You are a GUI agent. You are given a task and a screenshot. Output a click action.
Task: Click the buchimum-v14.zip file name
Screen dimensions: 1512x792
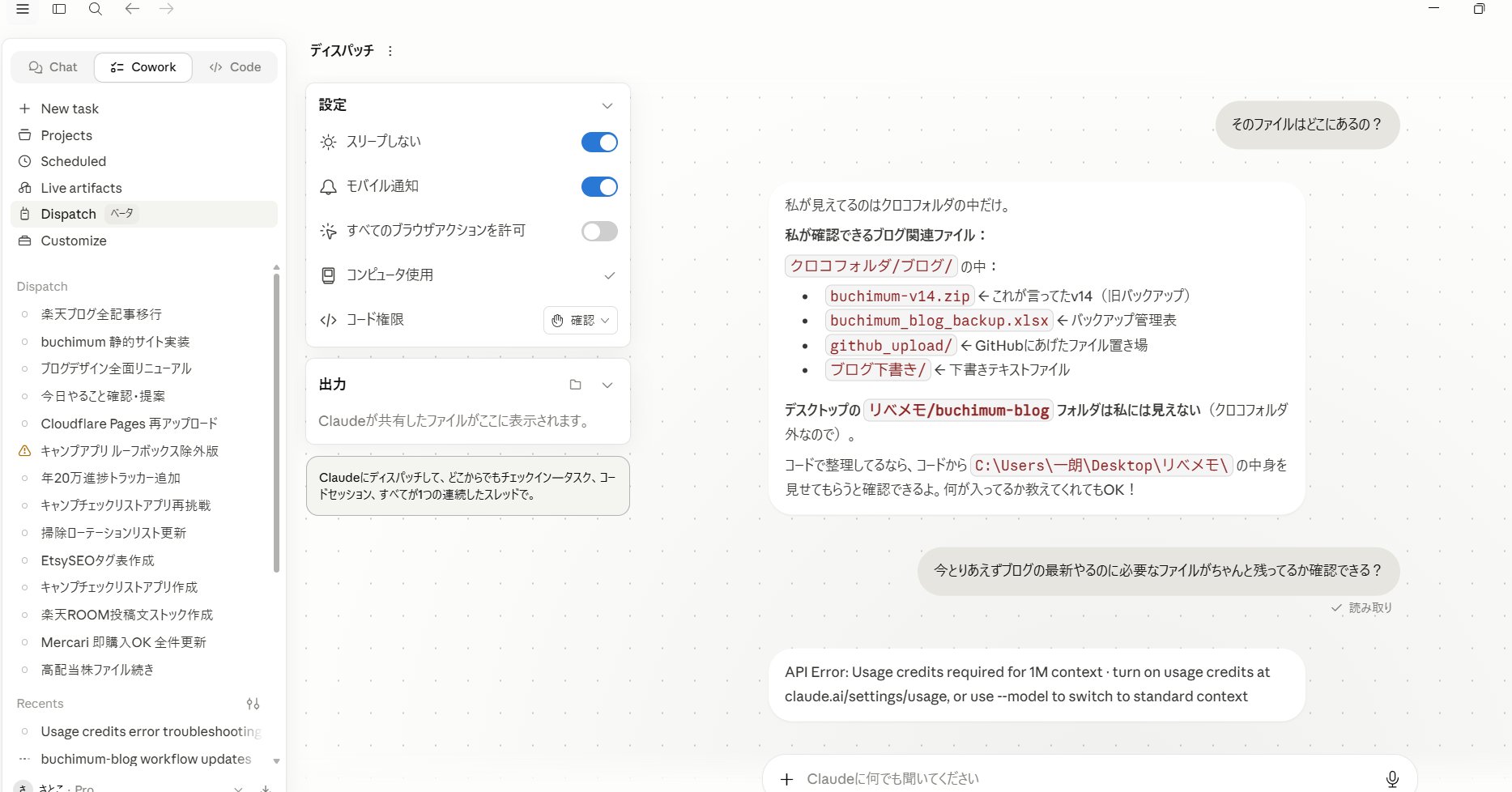pyautogui.click(x=900, y=296)
